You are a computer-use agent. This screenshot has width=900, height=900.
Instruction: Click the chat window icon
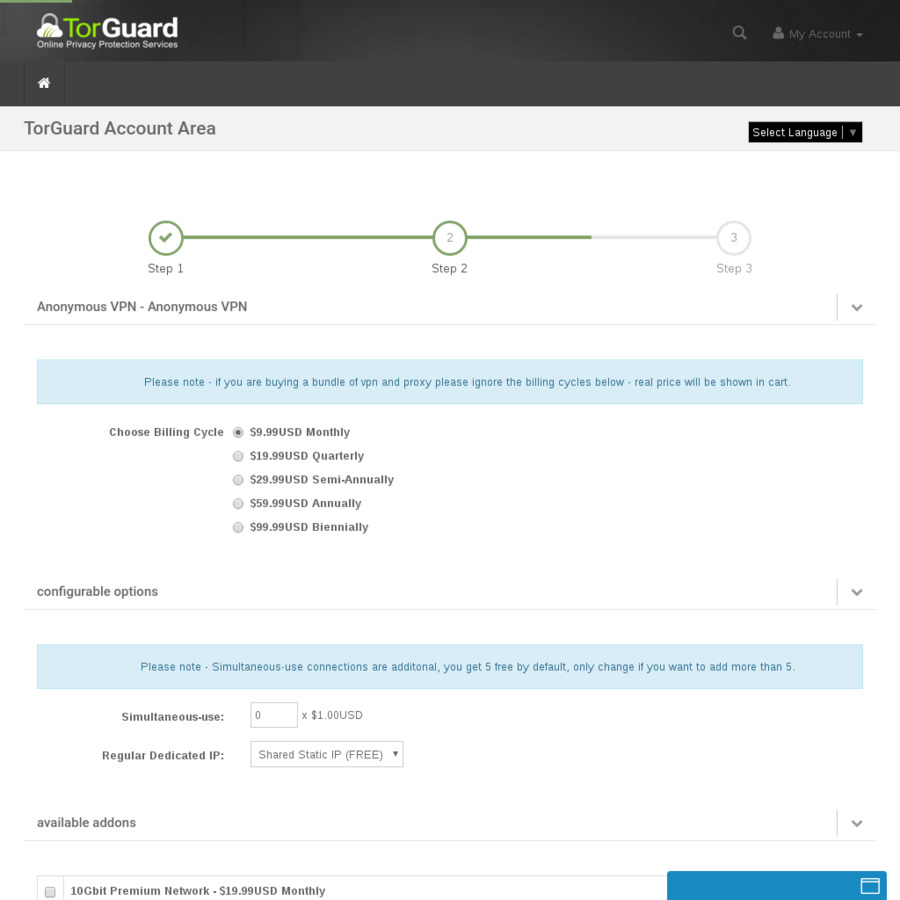point(870,886)
